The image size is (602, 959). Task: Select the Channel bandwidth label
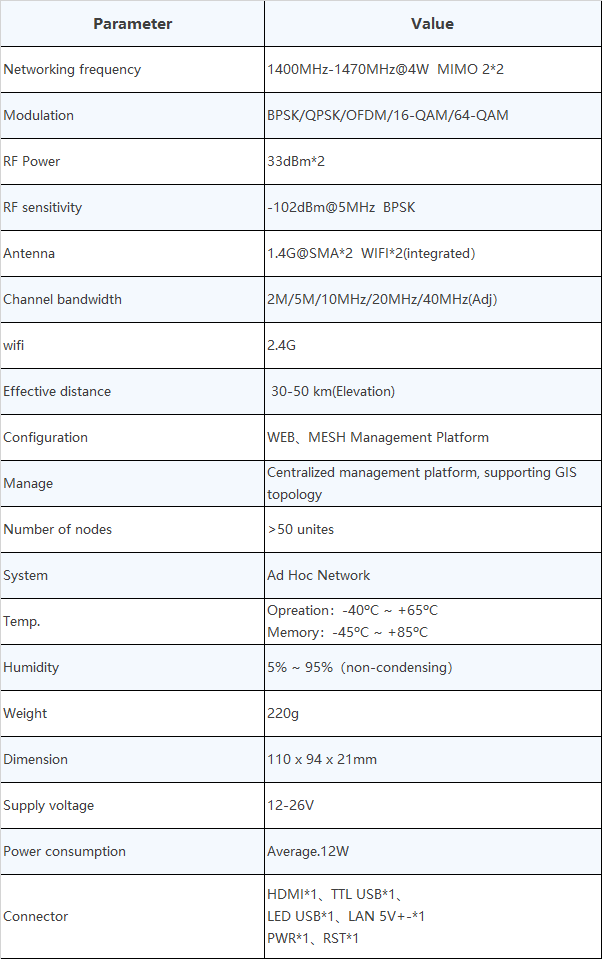pos(62,300)
